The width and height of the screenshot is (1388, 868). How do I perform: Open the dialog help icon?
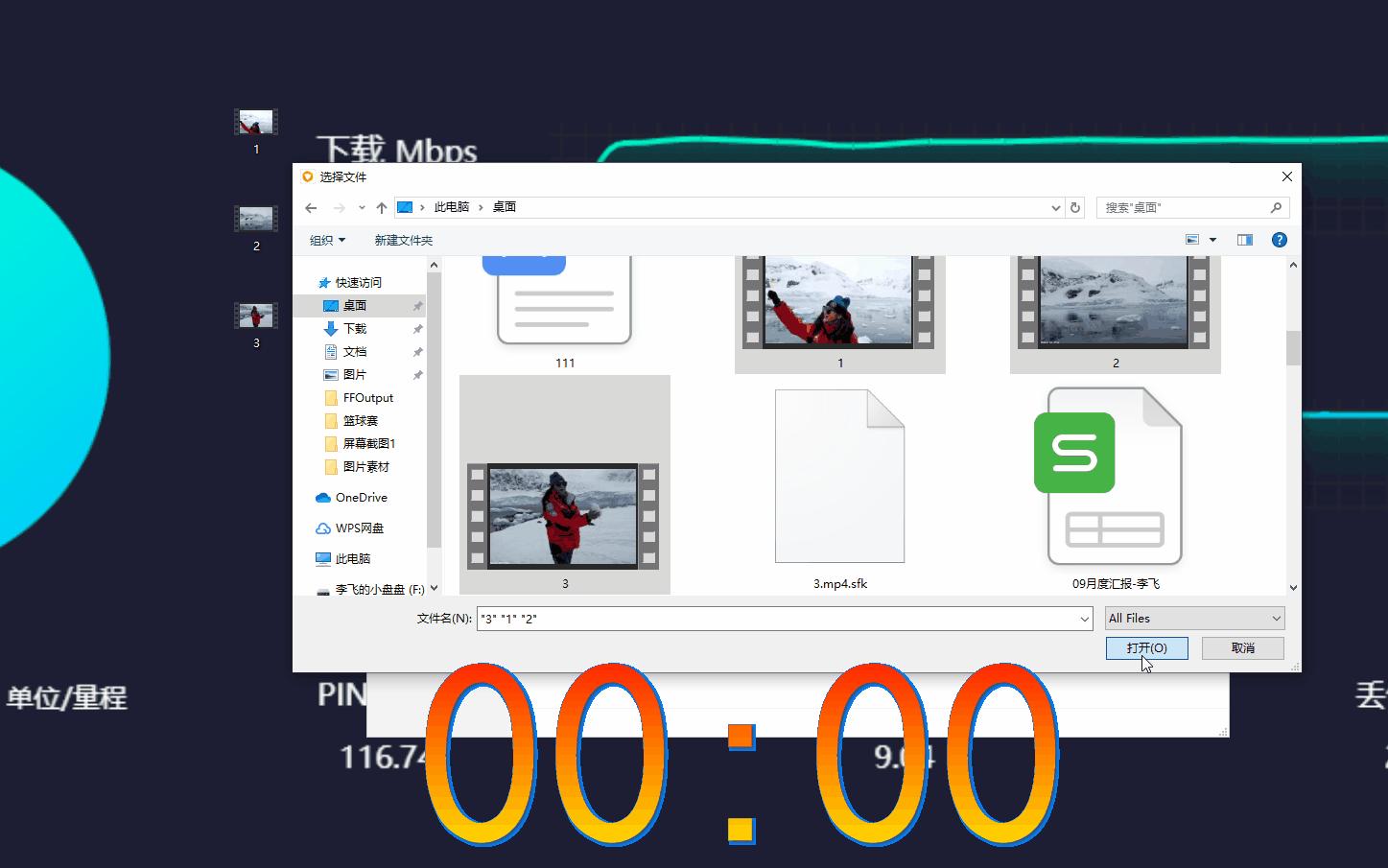(1279, 240)
